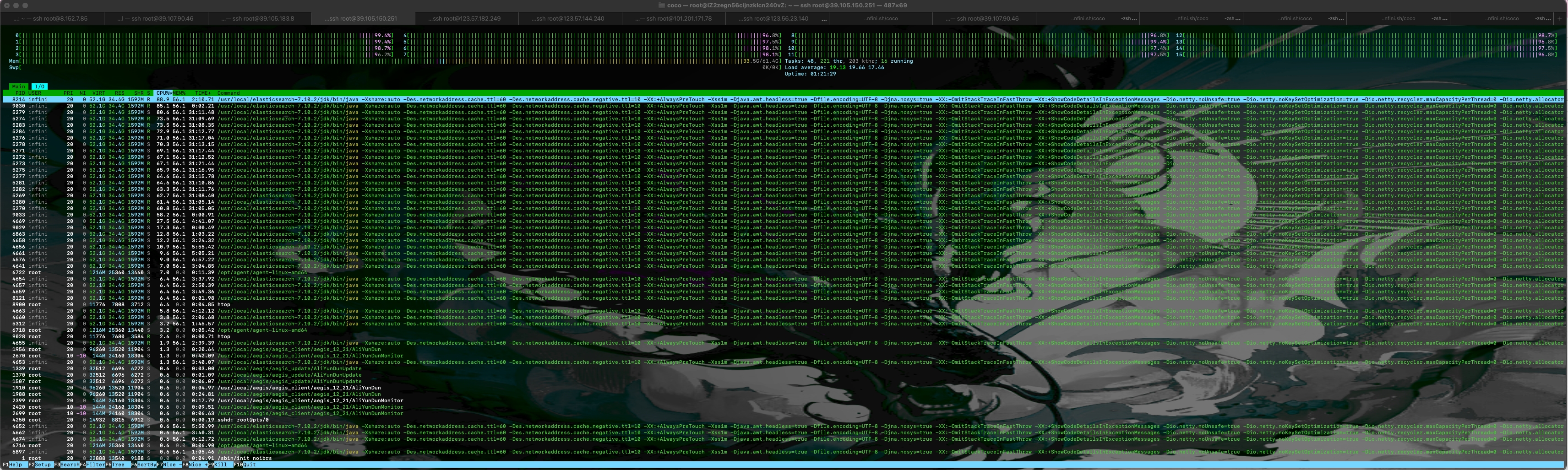Select process row with PID 9033
1568x470 pixels.
[784, 215]
